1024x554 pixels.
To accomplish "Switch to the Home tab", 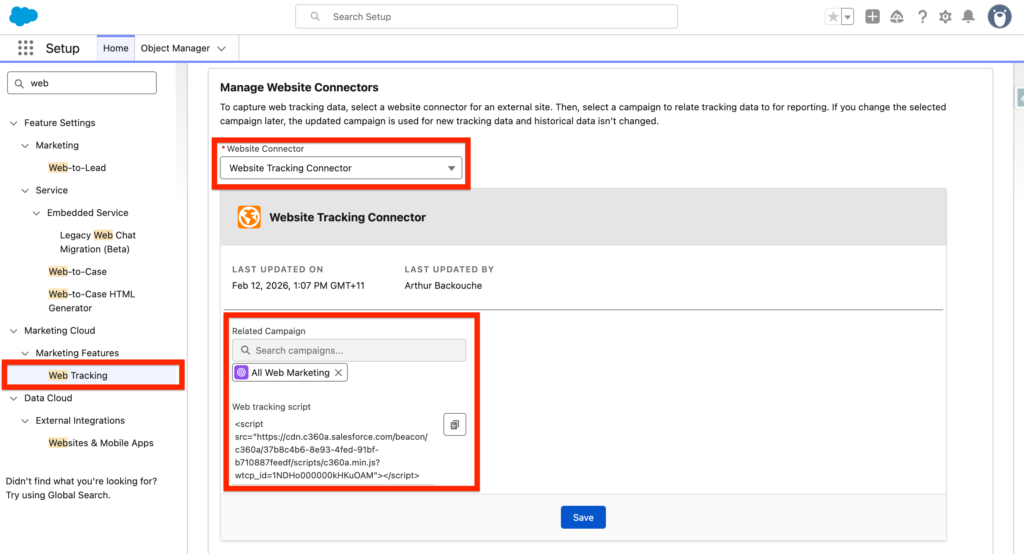I will [x=115, y=48].
